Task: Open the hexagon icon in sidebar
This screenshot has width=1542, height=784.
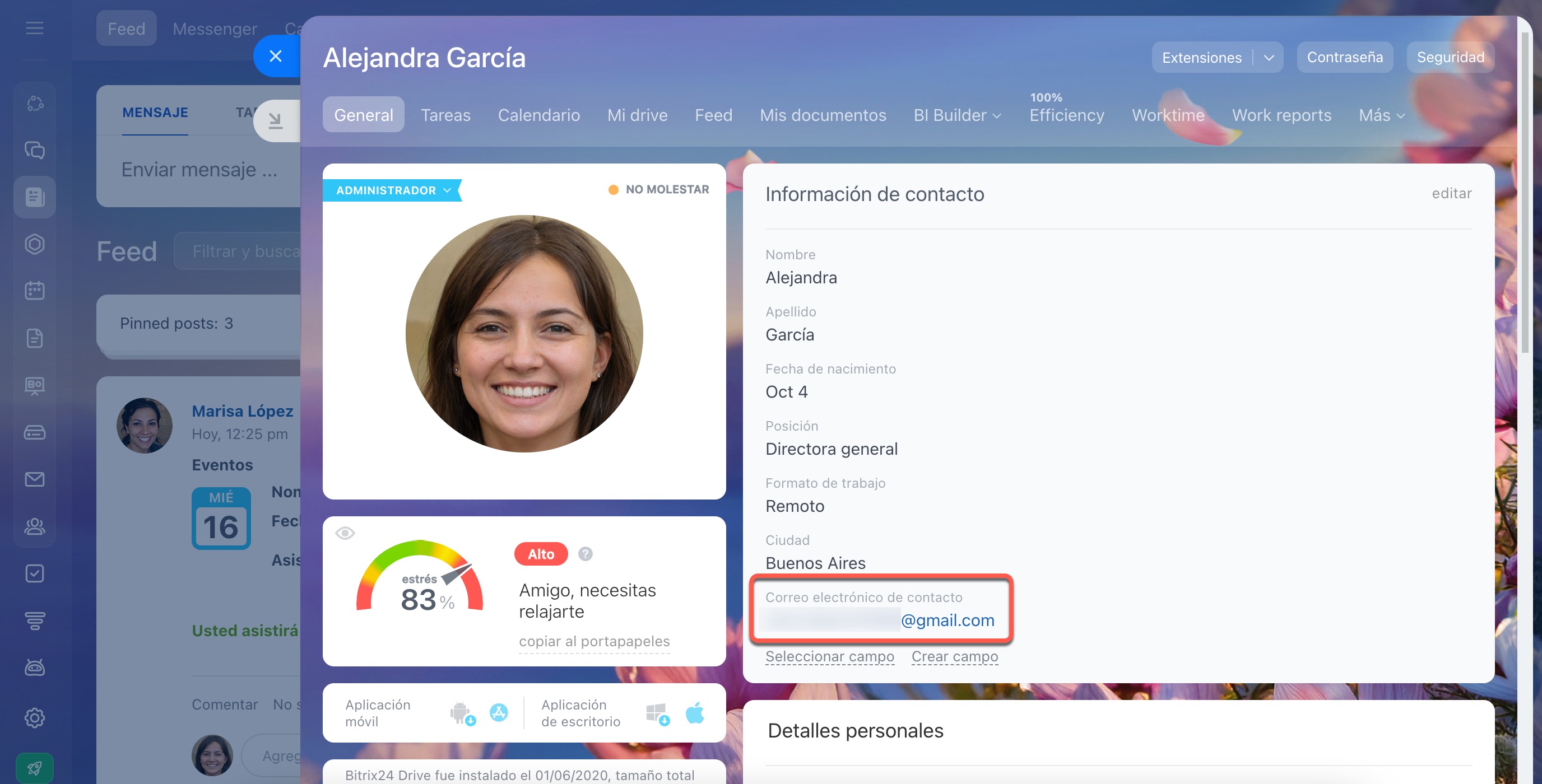Action: click(35, 244)
